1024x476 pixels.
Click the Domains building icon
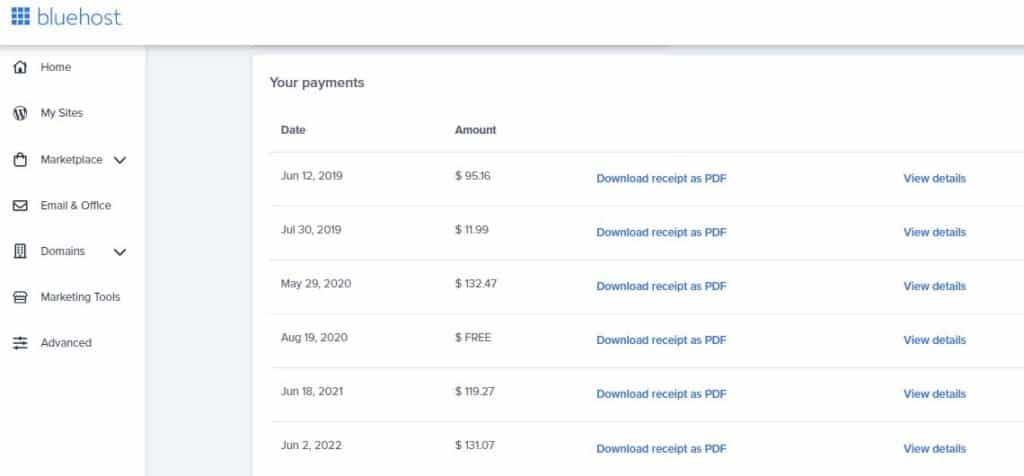[x=19, y=252]
